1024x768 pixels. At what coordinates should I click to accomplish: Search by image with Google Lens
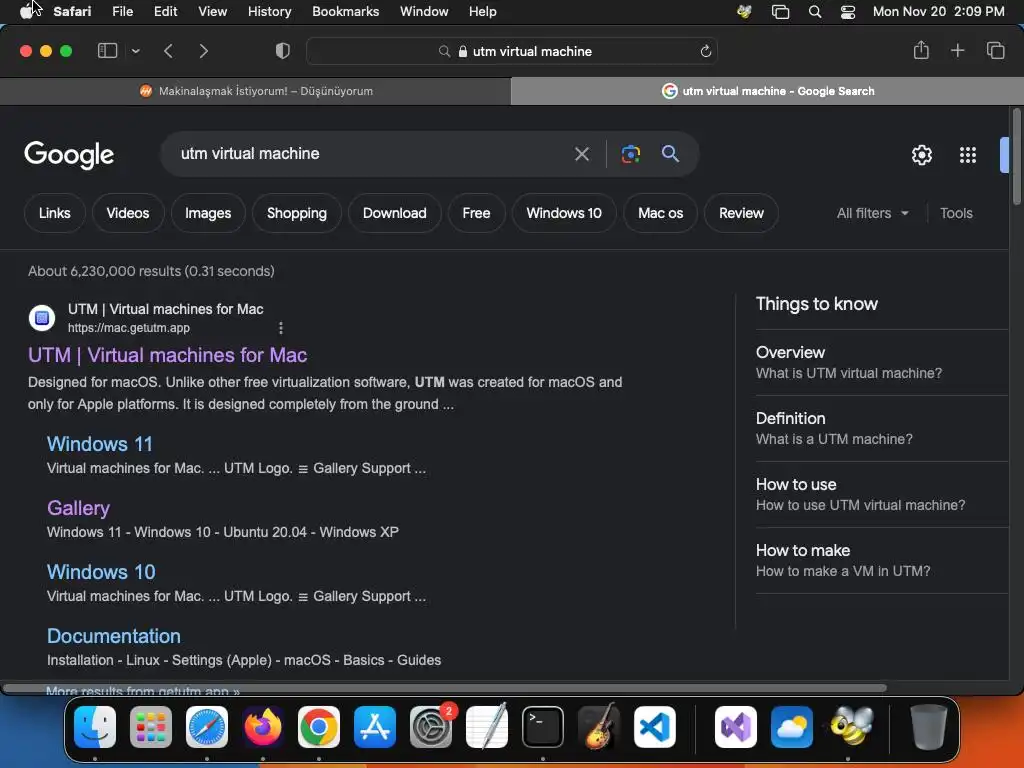point(630,154)
